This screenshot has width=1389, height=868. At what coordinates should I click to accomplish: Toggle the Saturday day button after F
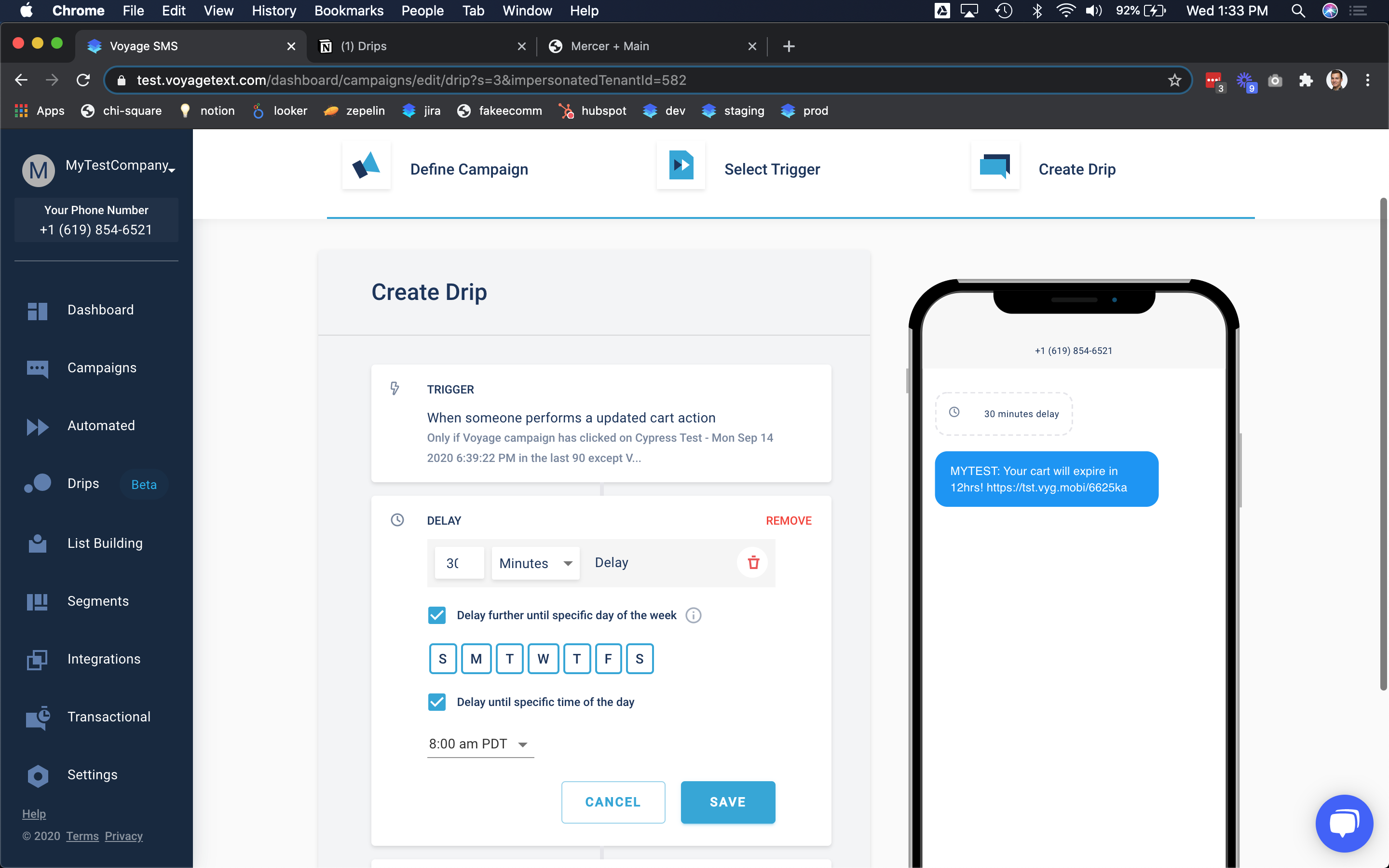point(640,658)
